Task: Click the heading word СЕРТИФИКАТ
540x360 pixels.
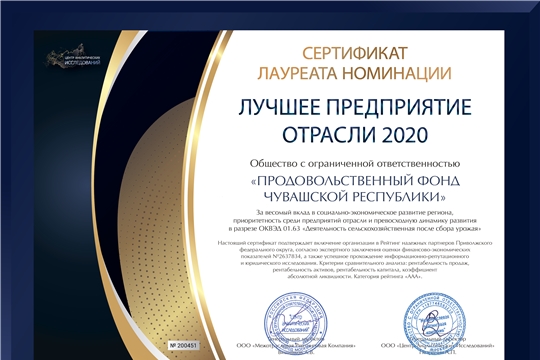Action: click(355, 53)
